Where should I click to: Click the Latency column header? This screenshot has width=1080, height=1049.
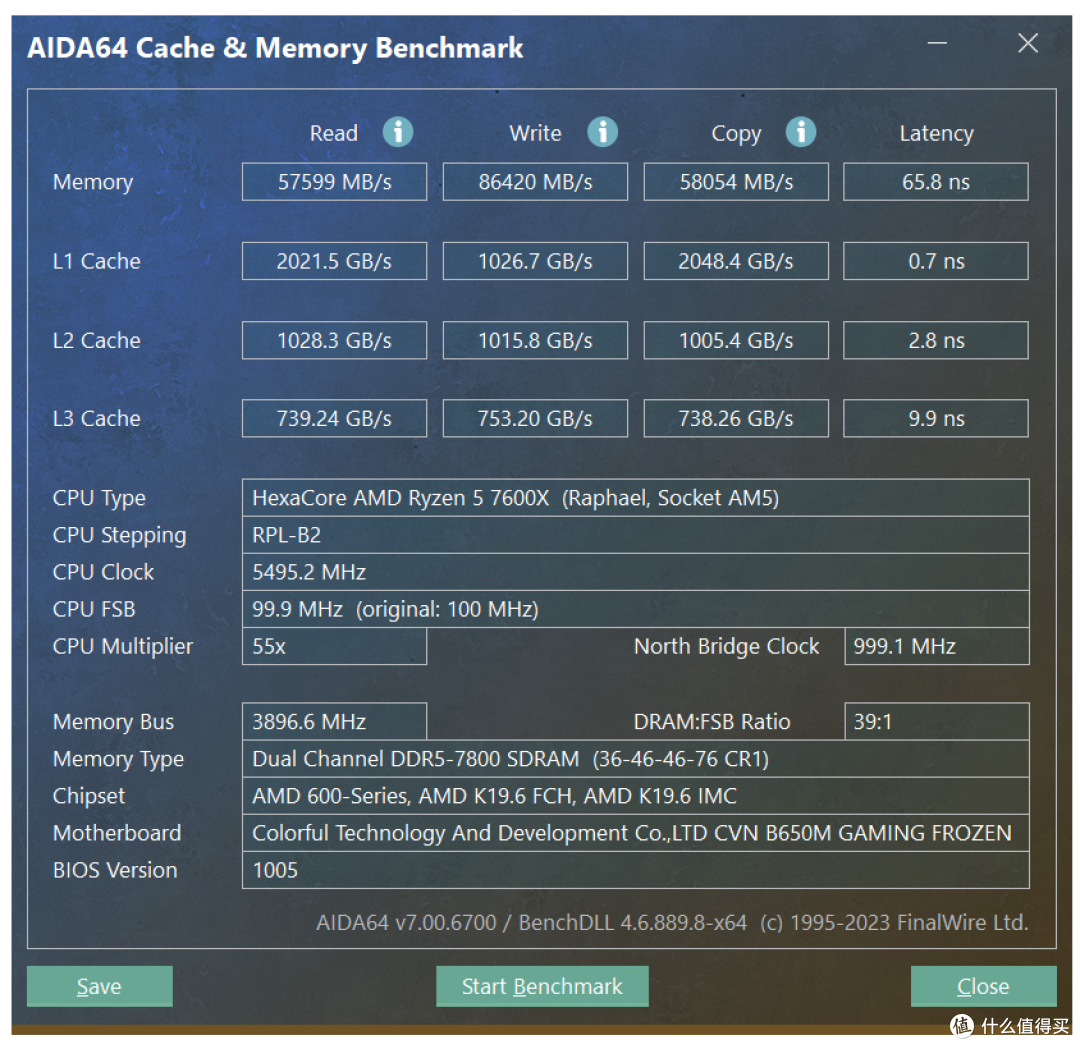click(x=936, y=134)
